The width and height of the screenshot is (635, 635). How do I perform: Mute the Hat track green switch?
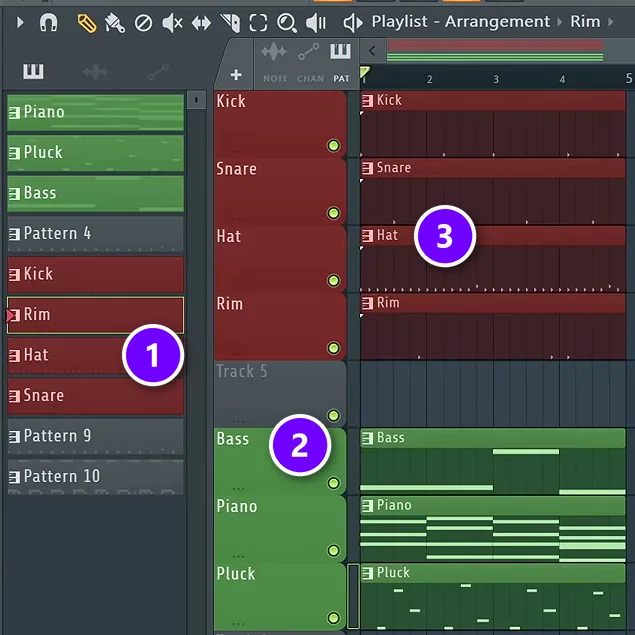pyautogui.click(x=333, y=280)
